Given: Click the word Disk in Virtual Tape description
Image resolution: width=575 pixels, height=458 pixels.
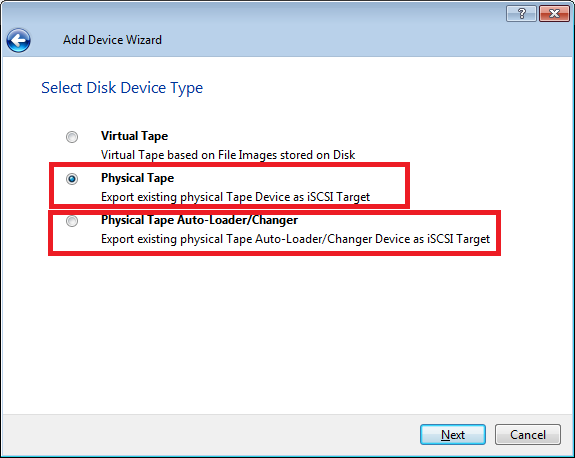Looking at the screenshot, I should [x=344, y=155].
